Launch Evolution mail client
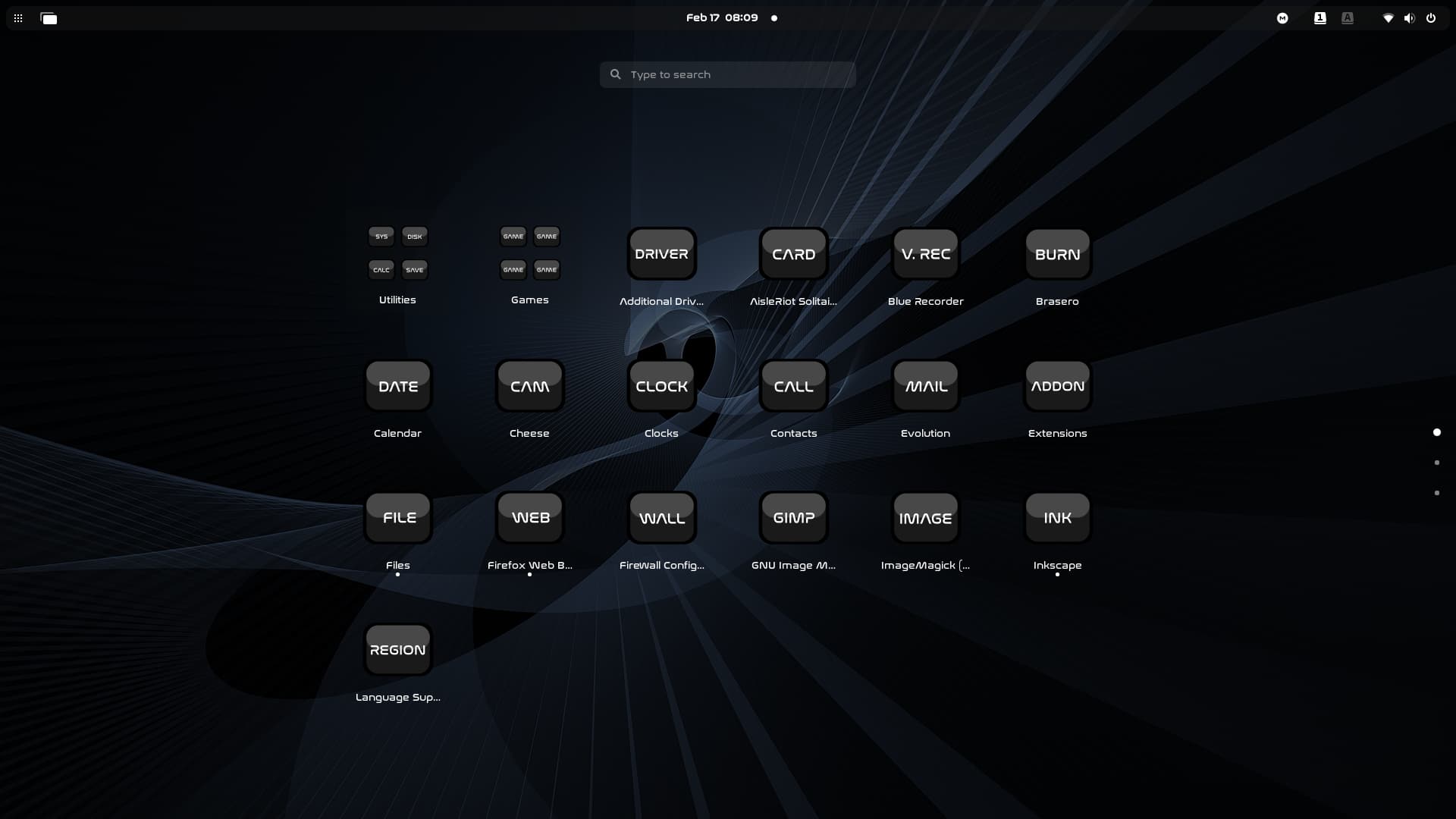Image resolution: width=1456 pixels, height=819 pixels. coord(925,387)
